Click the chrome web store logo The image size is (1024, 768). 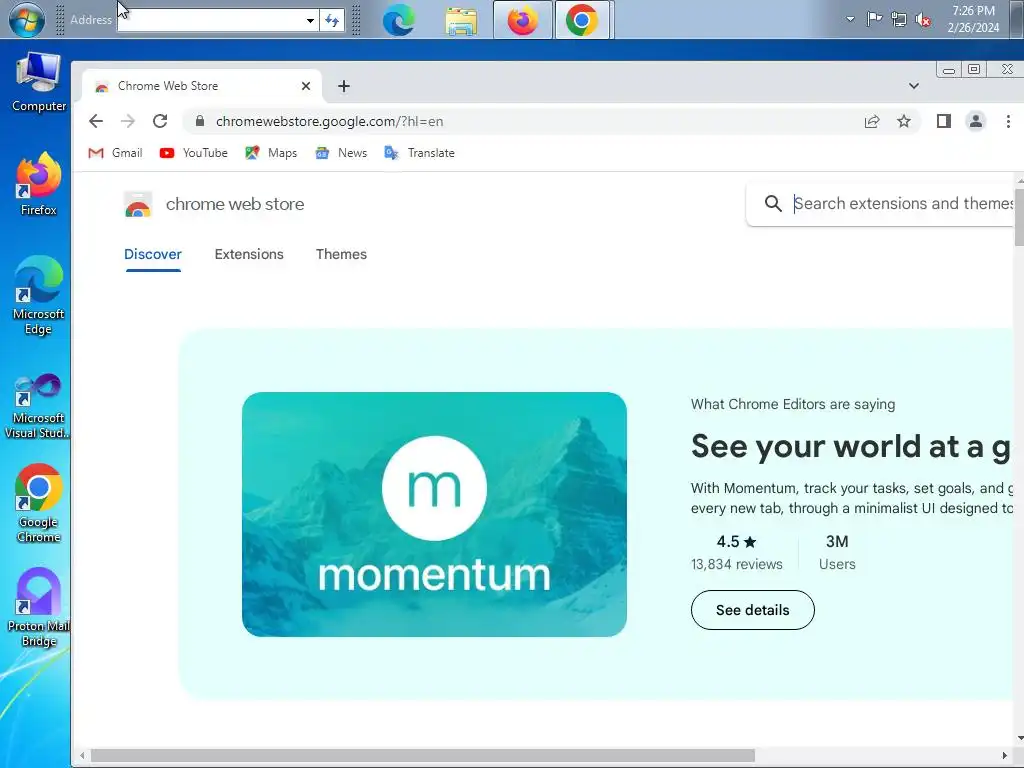pyautogui.click(x=214, y=204)
